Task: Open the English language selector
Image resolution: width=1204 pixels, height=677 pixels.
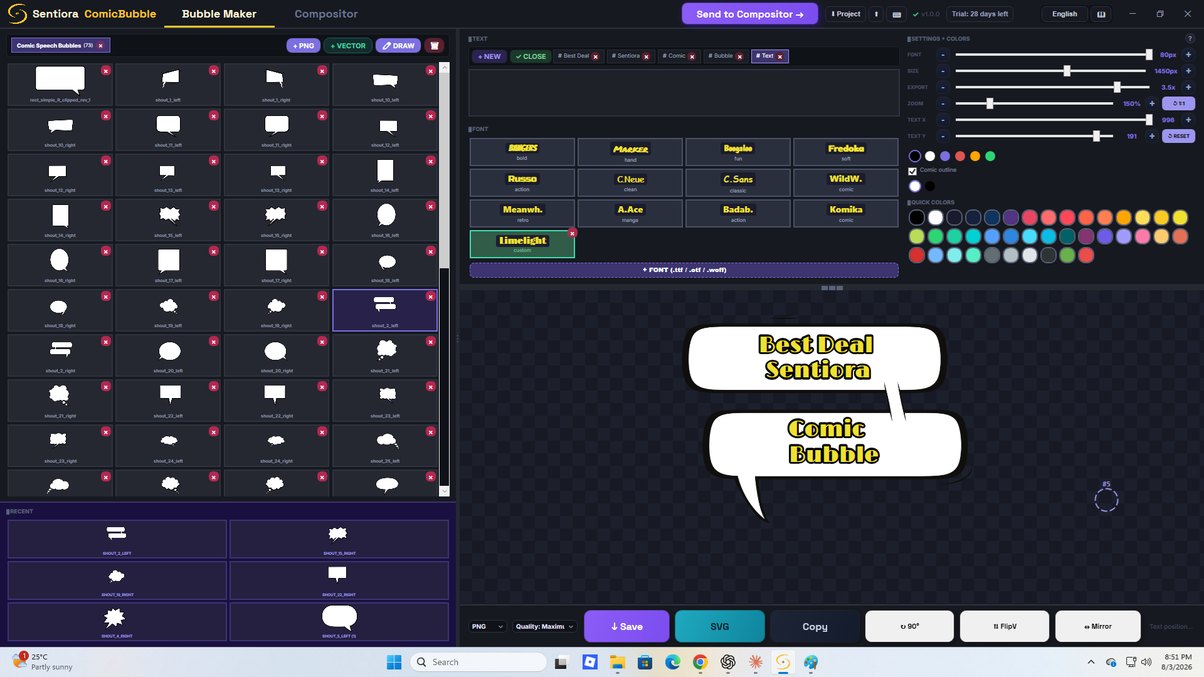Action: pos(1064,14)
